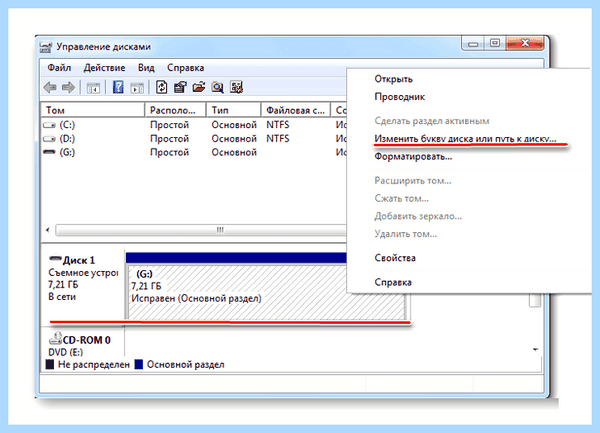Select Изменить букву диска или путь к диску

coord(465,138)
